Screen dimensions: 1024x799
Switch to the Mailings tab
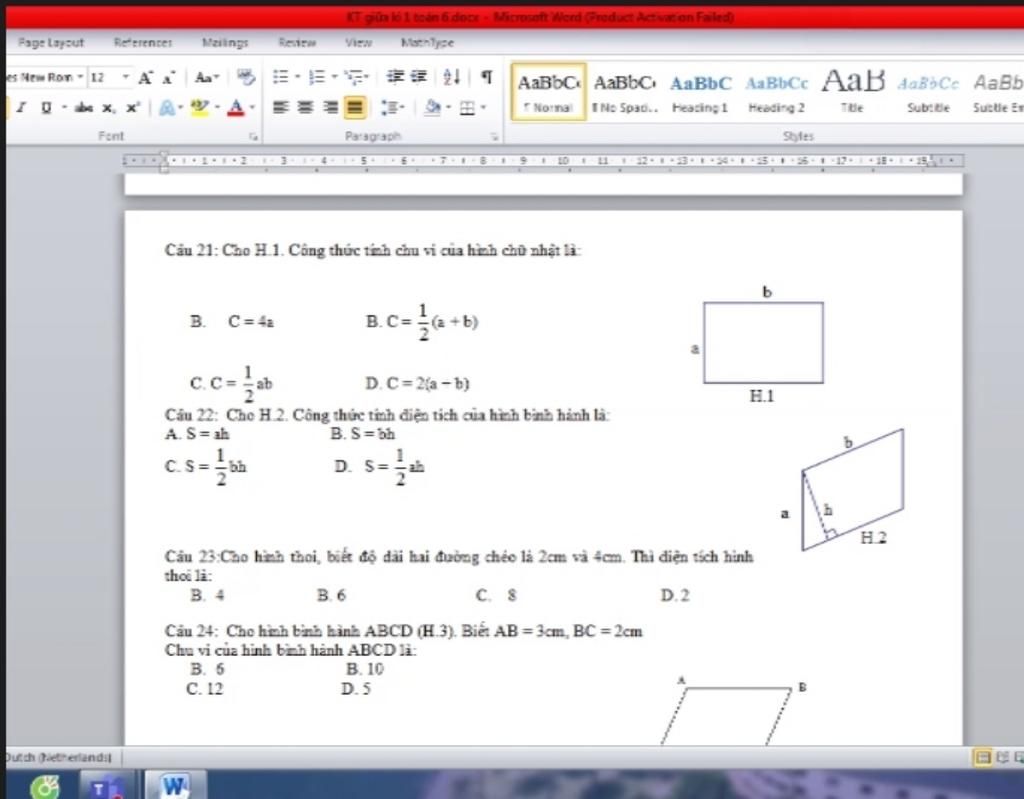pos(225,42)
